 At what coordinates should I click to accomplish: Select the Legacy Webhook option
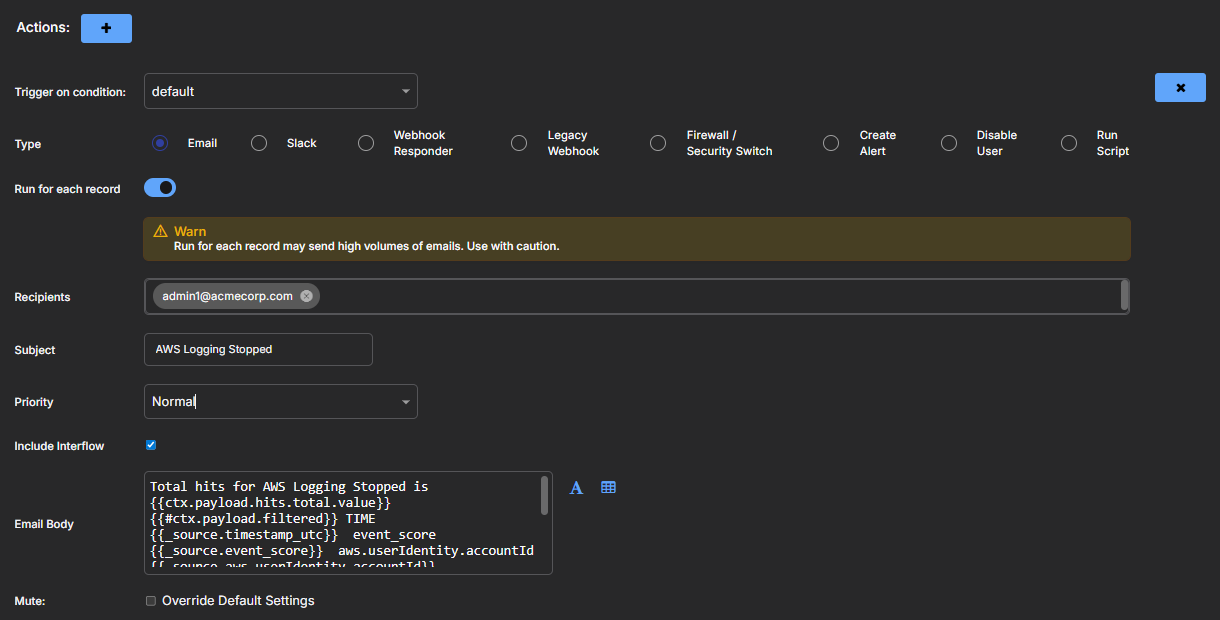click(x=519, y=143)
